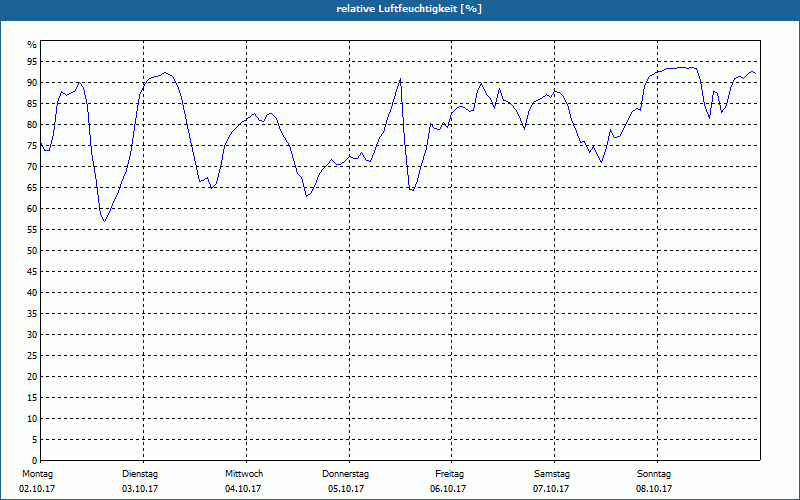The width and height of the screenshot is (800, 500).
Task: Click the 'Sonntag' day label
Action: [x=654, y=474]
